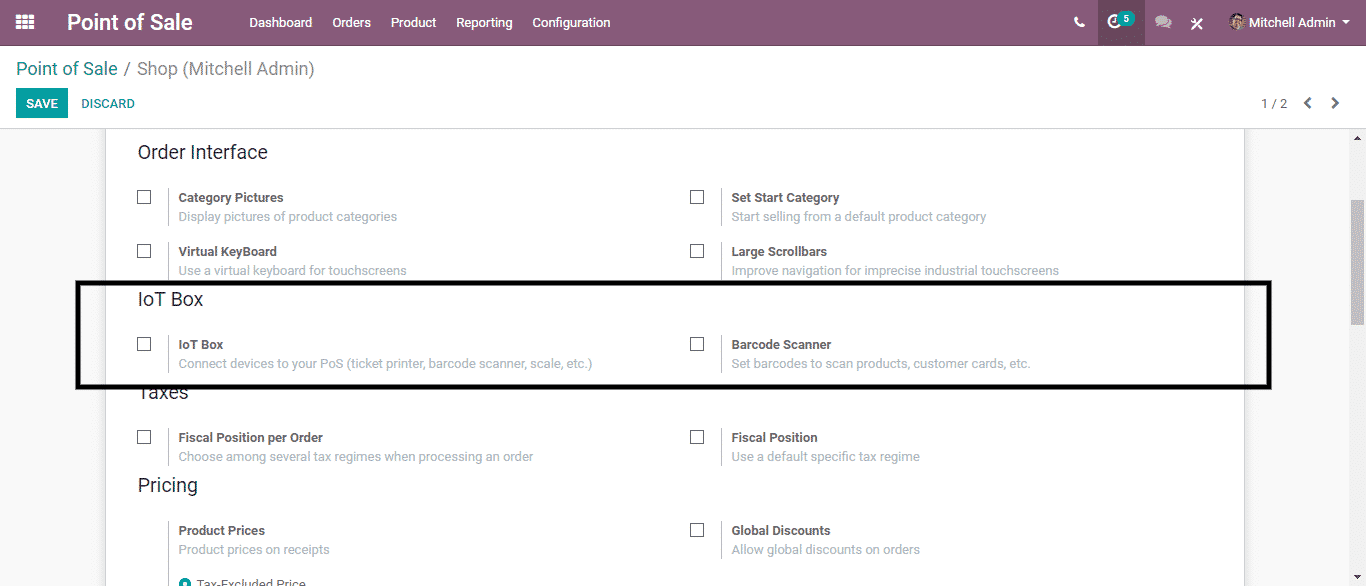Tick the Barcode Scanner checkbox
The height and width of the screenshot is (586, 1366).
coord(697,344)
